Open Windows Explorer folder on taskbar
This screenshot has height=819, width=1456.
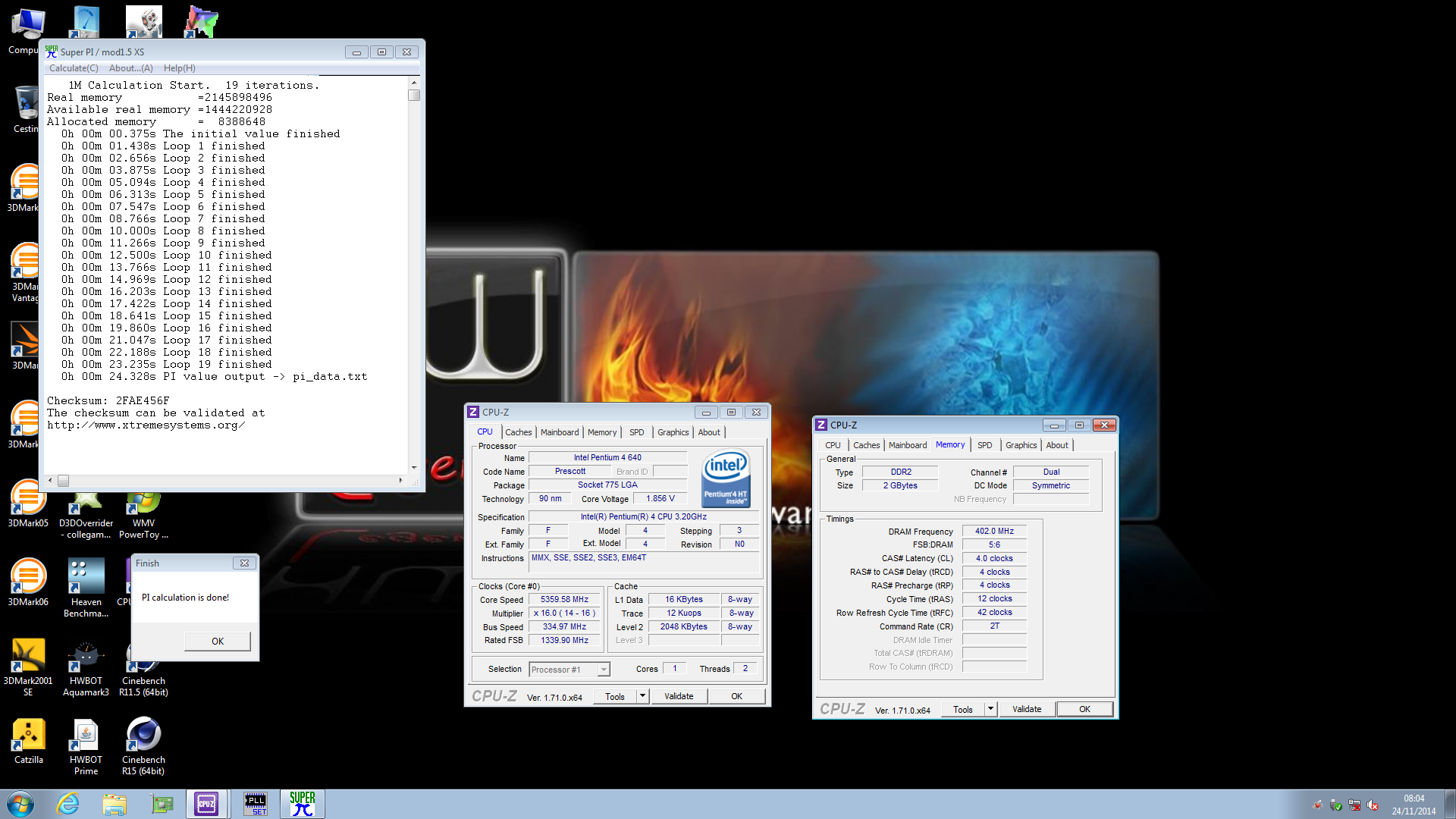click(x=115, y=804)
